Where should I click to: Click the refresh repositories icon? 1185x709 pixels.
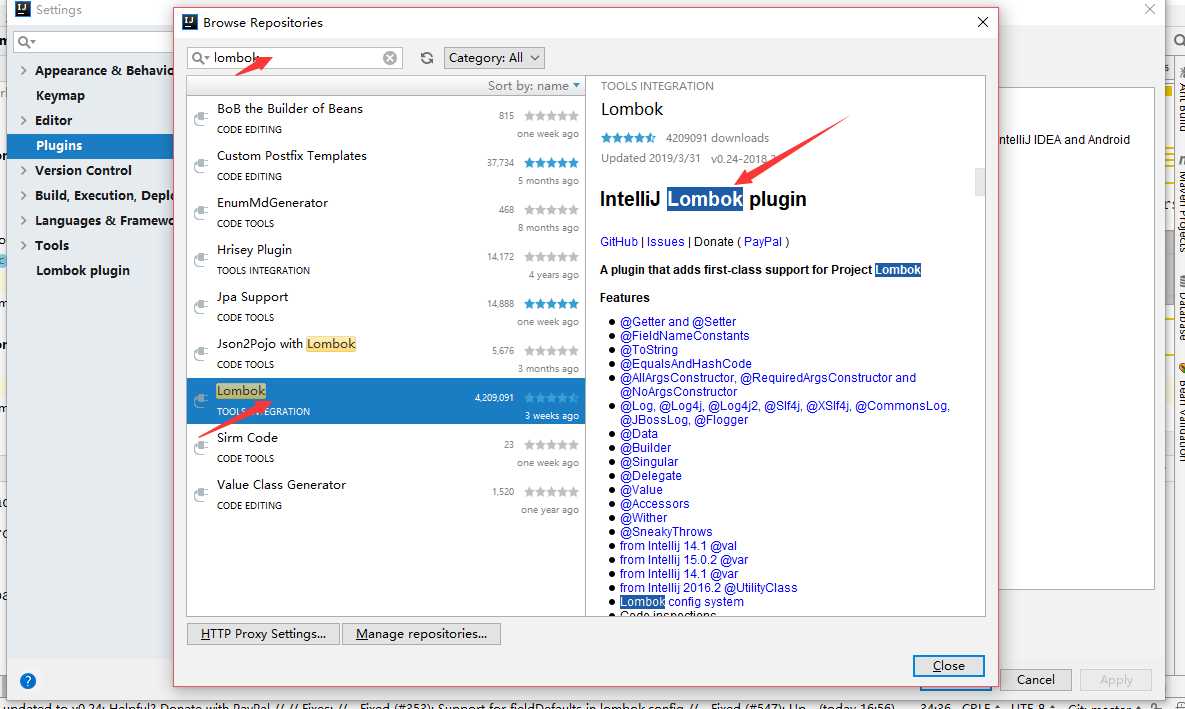pos(427,58)
